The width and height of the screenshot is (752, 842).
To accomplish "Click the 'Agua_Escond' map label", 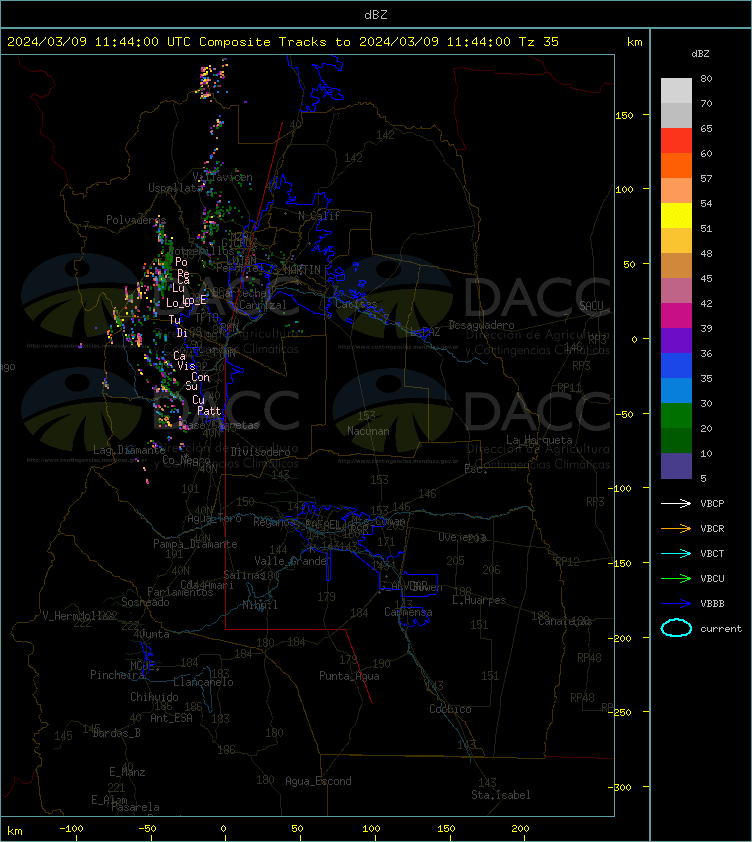I will pos(318,781).
